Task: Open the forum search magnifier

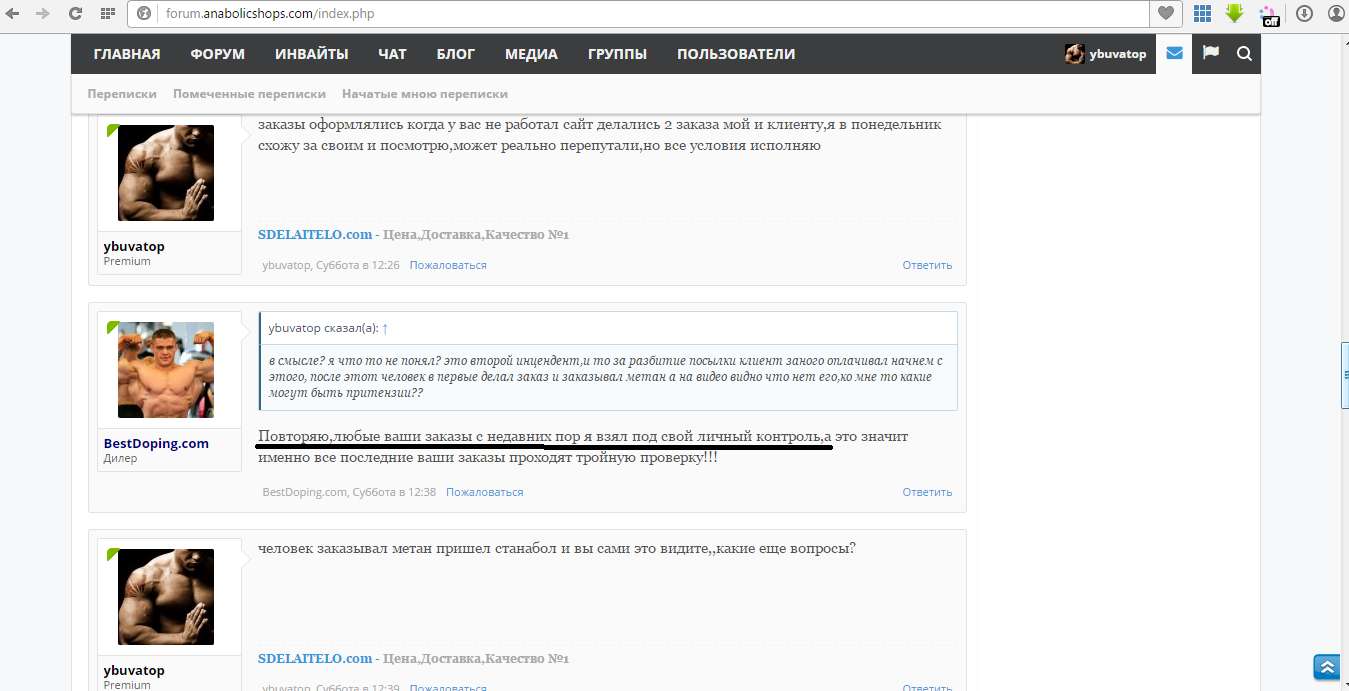Action: [x=1244, y=54]
